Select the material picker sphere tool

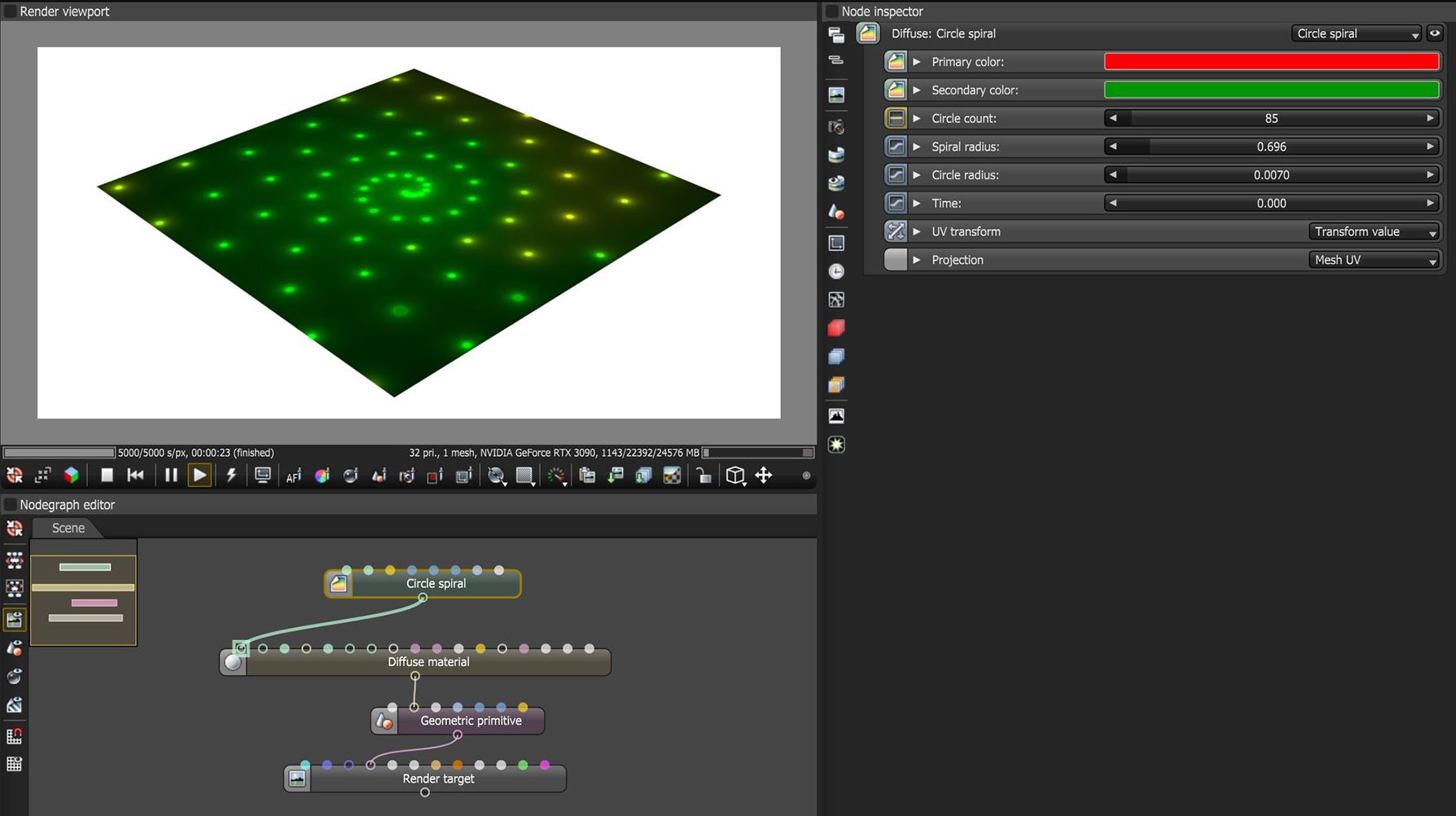tap(351, 476)
